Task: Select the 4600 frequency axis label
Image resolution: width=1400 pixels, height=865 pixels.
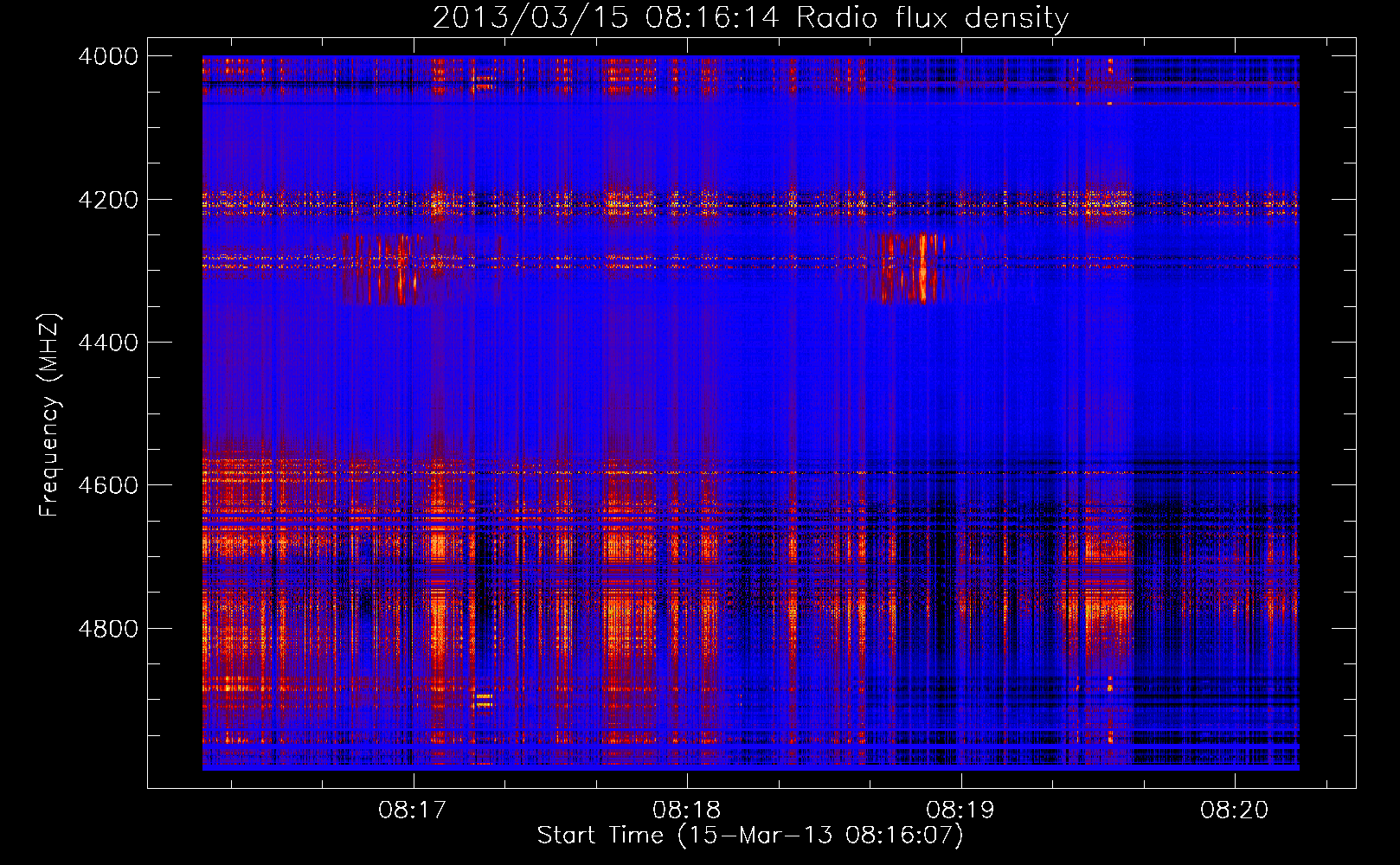Action: point(108,485)
